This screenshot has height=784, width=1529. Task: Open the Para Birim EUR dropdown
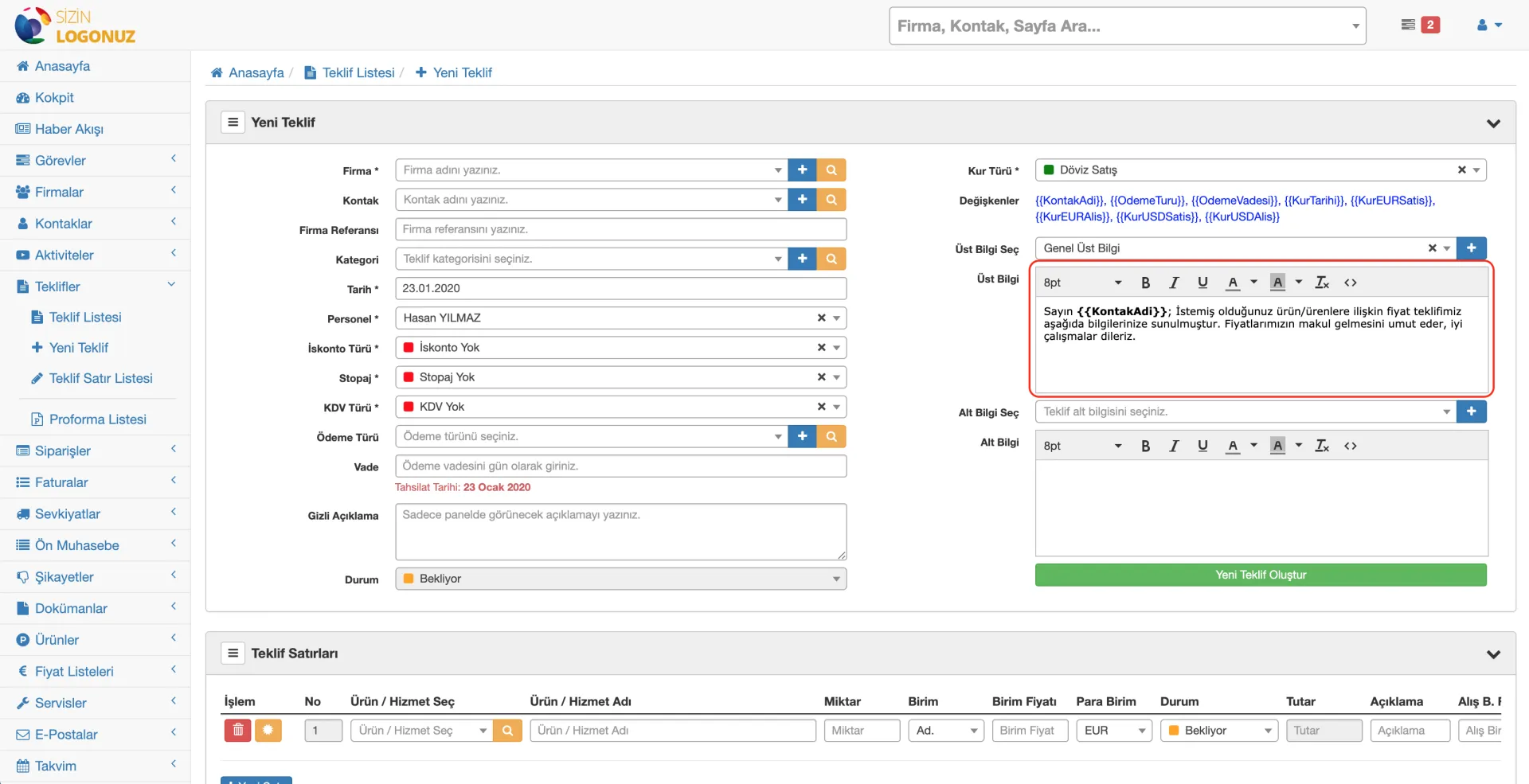pyautogui.click(x=1113, y=730)
